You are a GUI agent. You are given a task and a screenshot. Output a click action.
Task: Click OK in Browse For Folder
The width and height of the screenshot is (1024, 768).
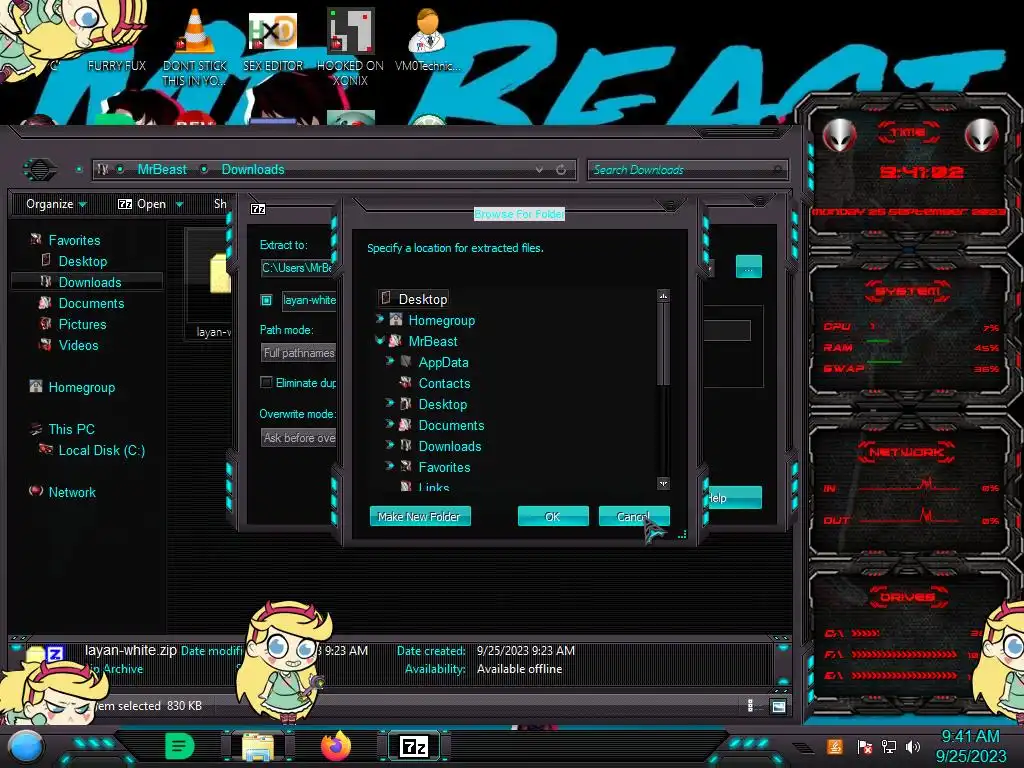(x=553, y=517)
